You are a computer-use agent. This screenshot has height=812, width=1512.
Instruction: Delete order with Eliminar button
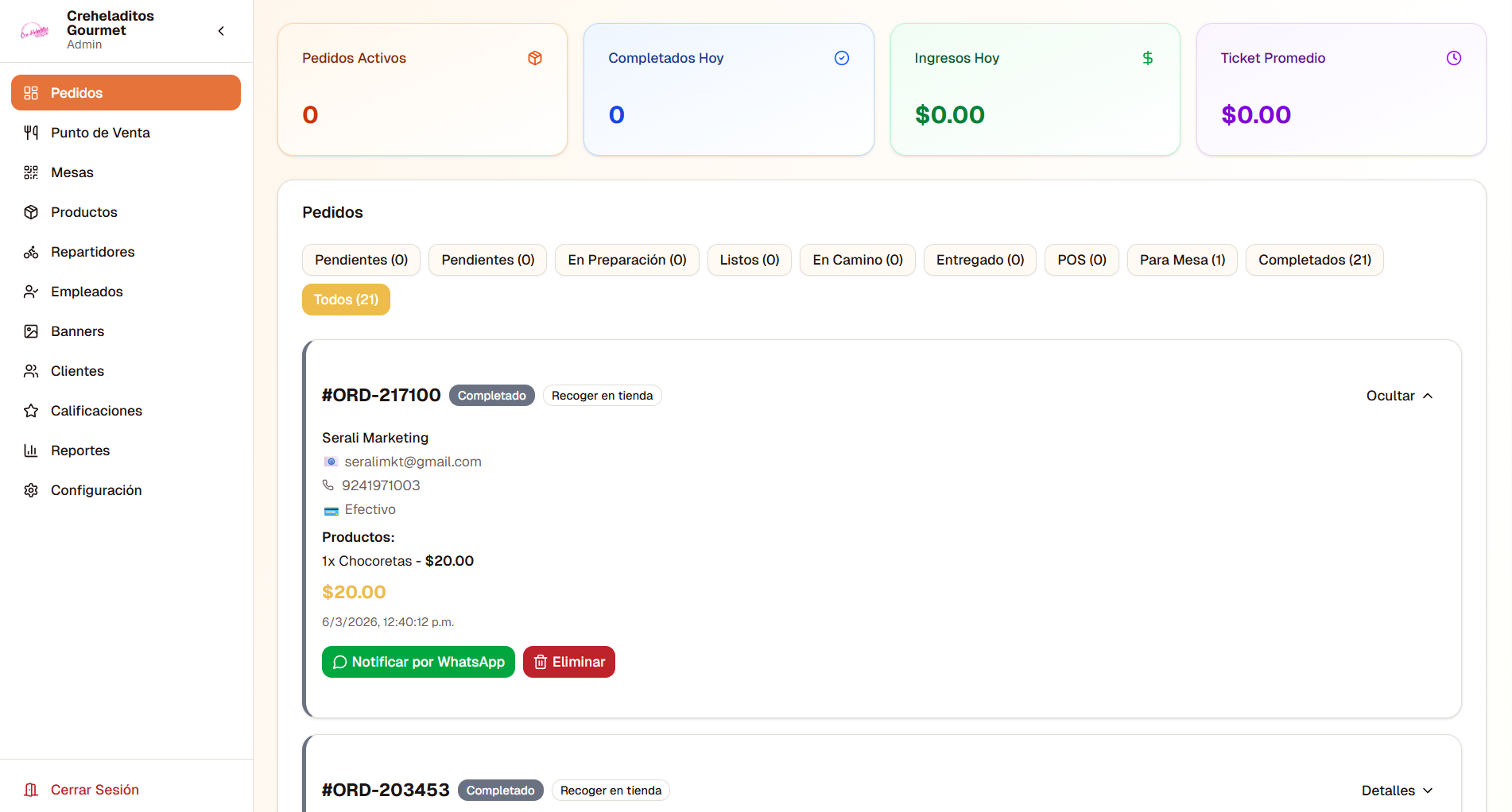(569, 662)
